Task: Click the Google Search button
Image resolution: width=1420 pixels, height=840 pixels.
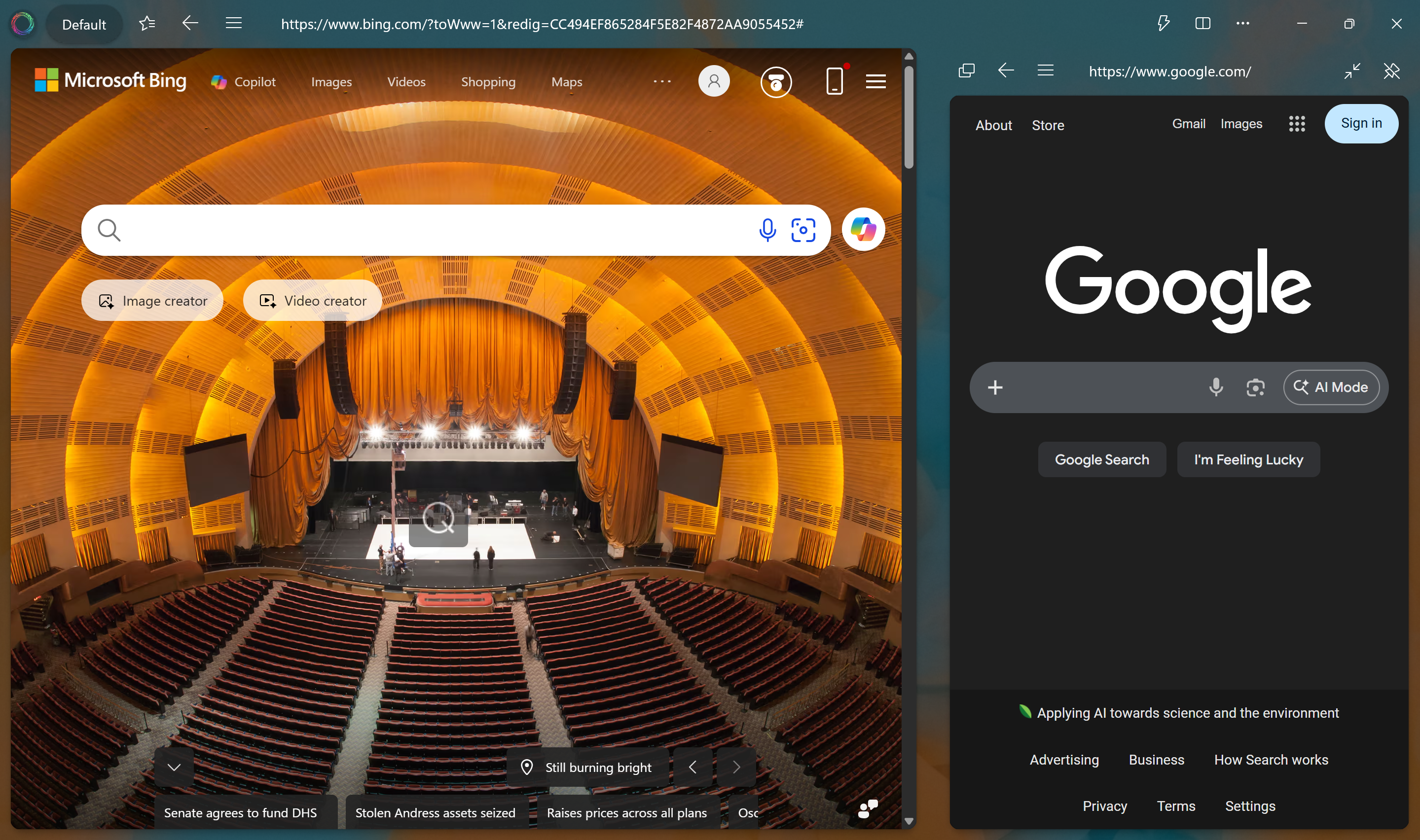Action: [x=1102, y=459]
